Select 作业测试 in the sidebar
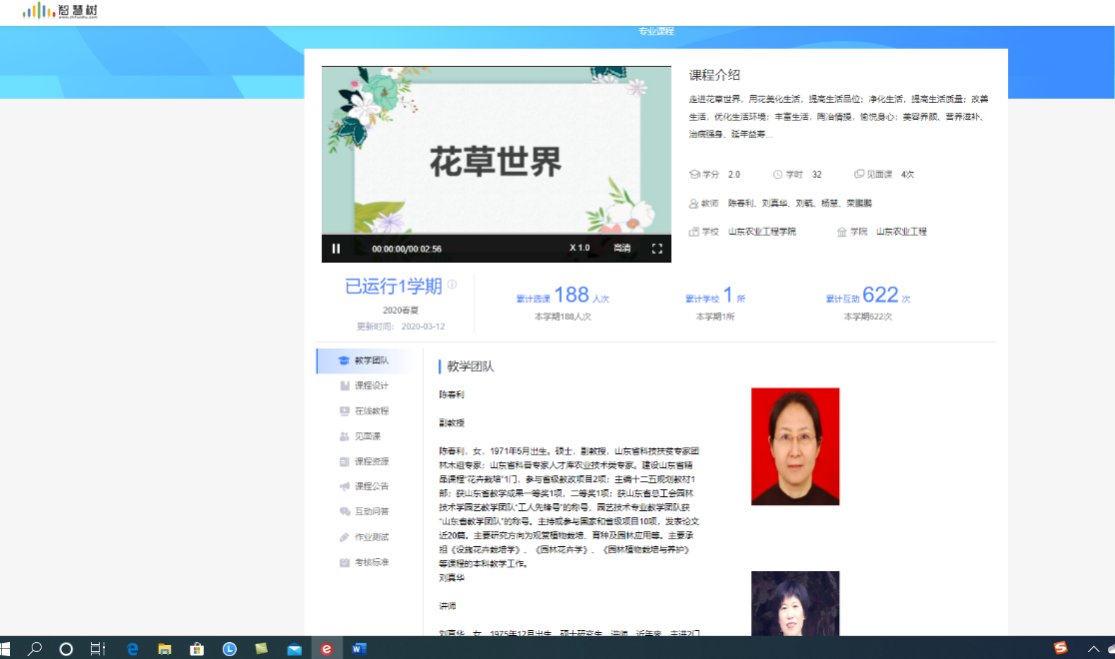The image size is (1115, 659). (x=370, y=538)
